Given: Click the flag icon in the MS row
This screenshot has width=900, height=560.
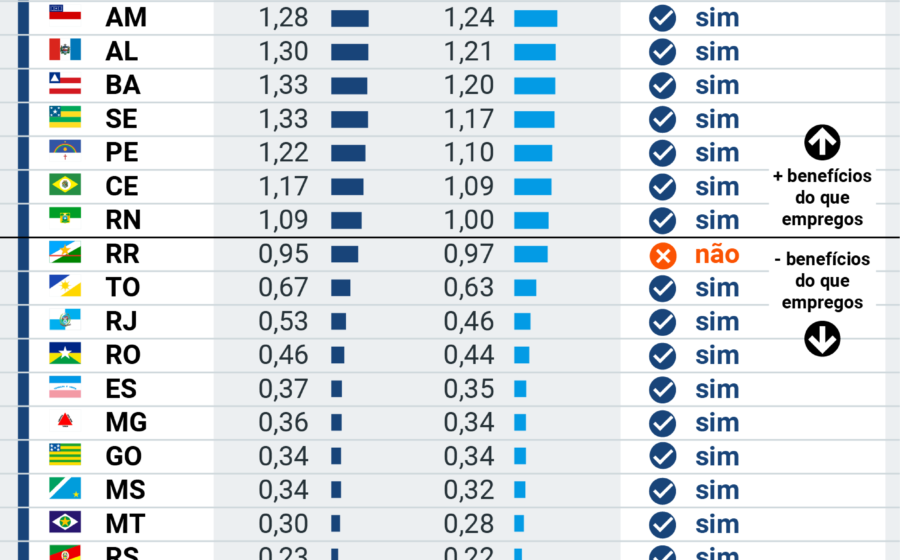Looking at the screenshot, I should (x=65, y=488).
